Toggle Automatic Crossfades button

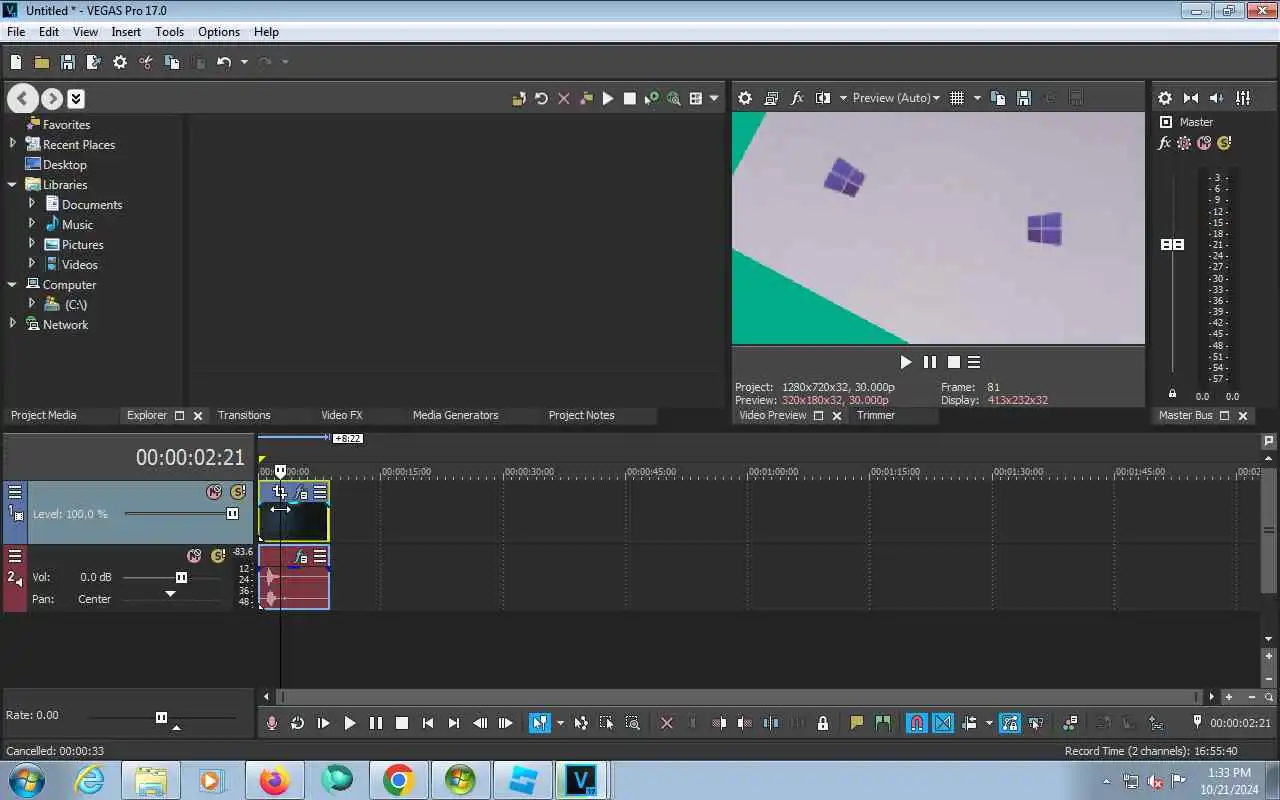943,723
